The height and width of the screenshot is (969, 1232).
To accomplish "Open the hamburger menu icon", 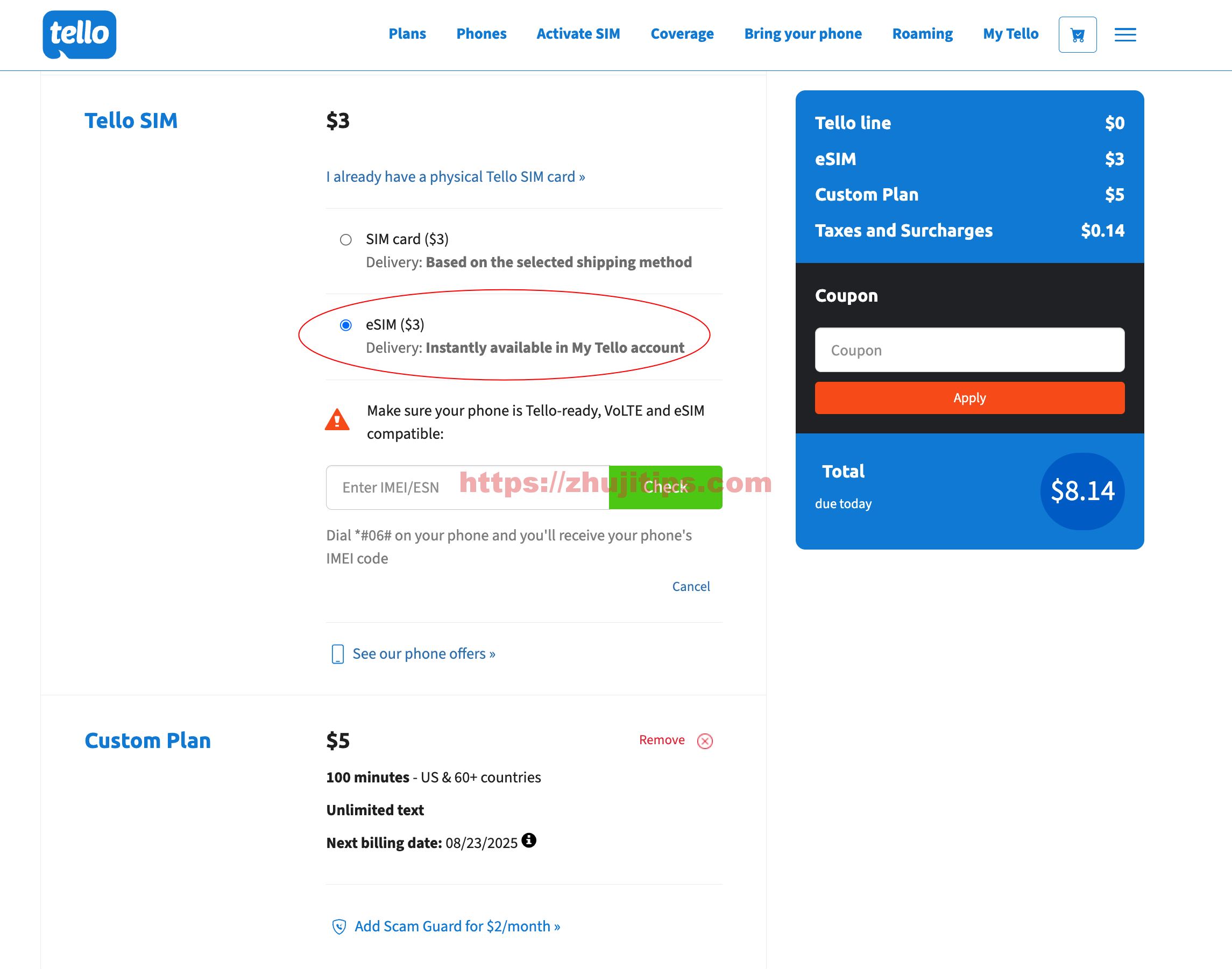I will click(1125, 34).
